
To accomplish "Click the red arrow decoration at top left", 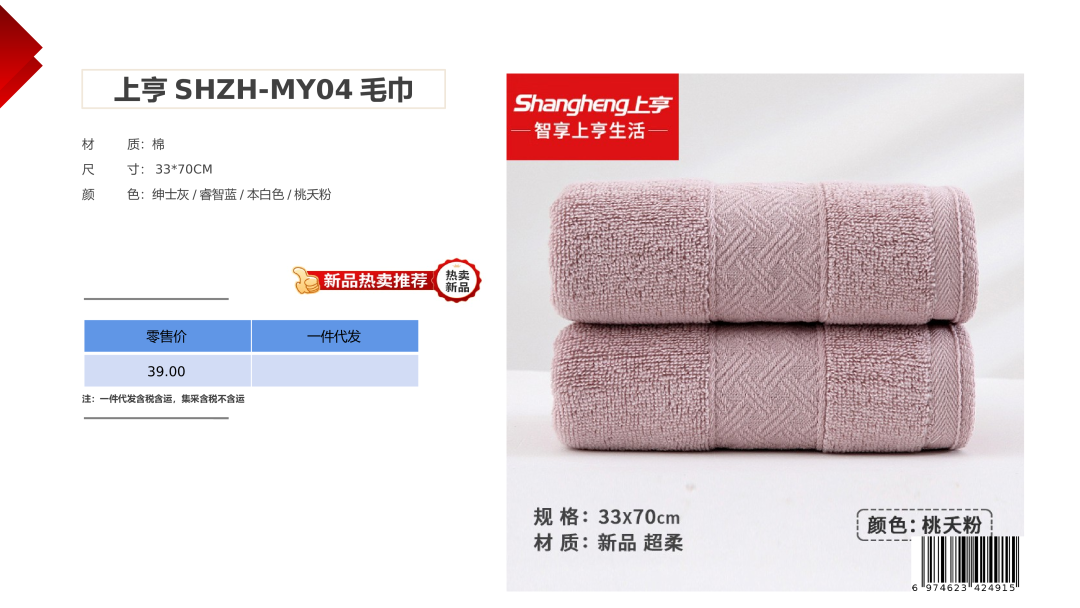I will pyautogui.click(x=20, y=56).
